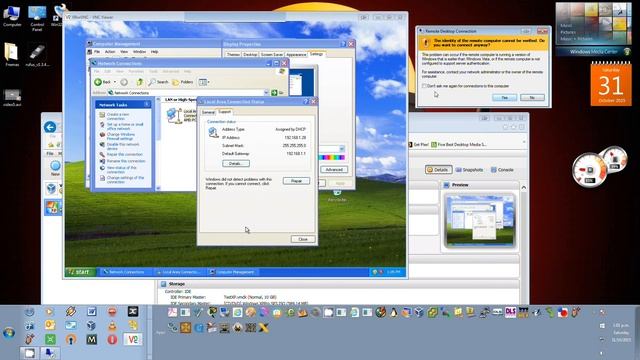Collapse the Preview section chevron
The image size is (640, 360).
pos(524,187)
